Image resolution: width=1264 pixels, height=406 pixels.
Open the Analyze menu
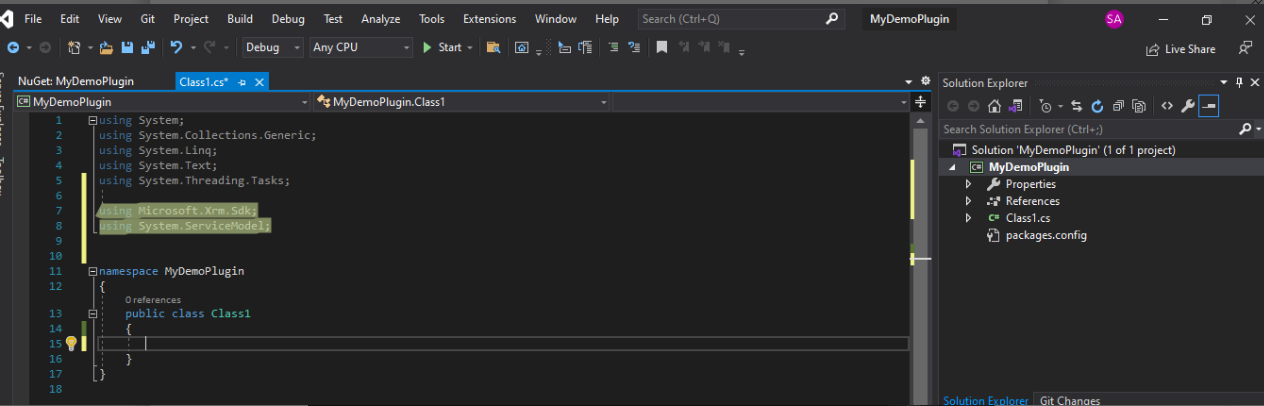(380, 19)
